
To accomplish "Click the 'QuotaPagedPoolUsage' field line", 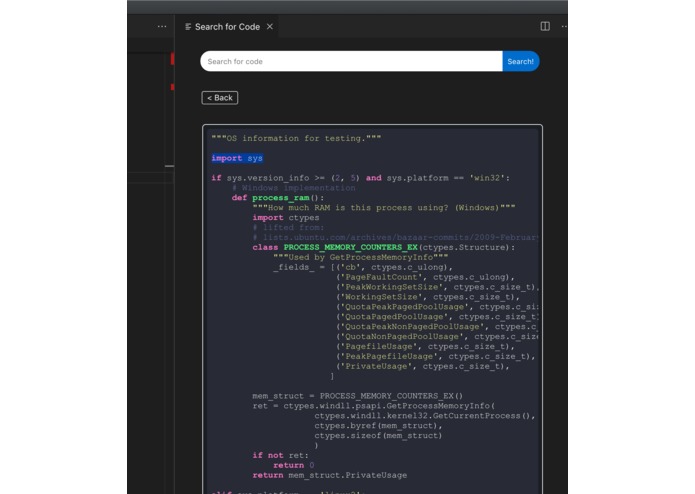I will coord(437,317).
